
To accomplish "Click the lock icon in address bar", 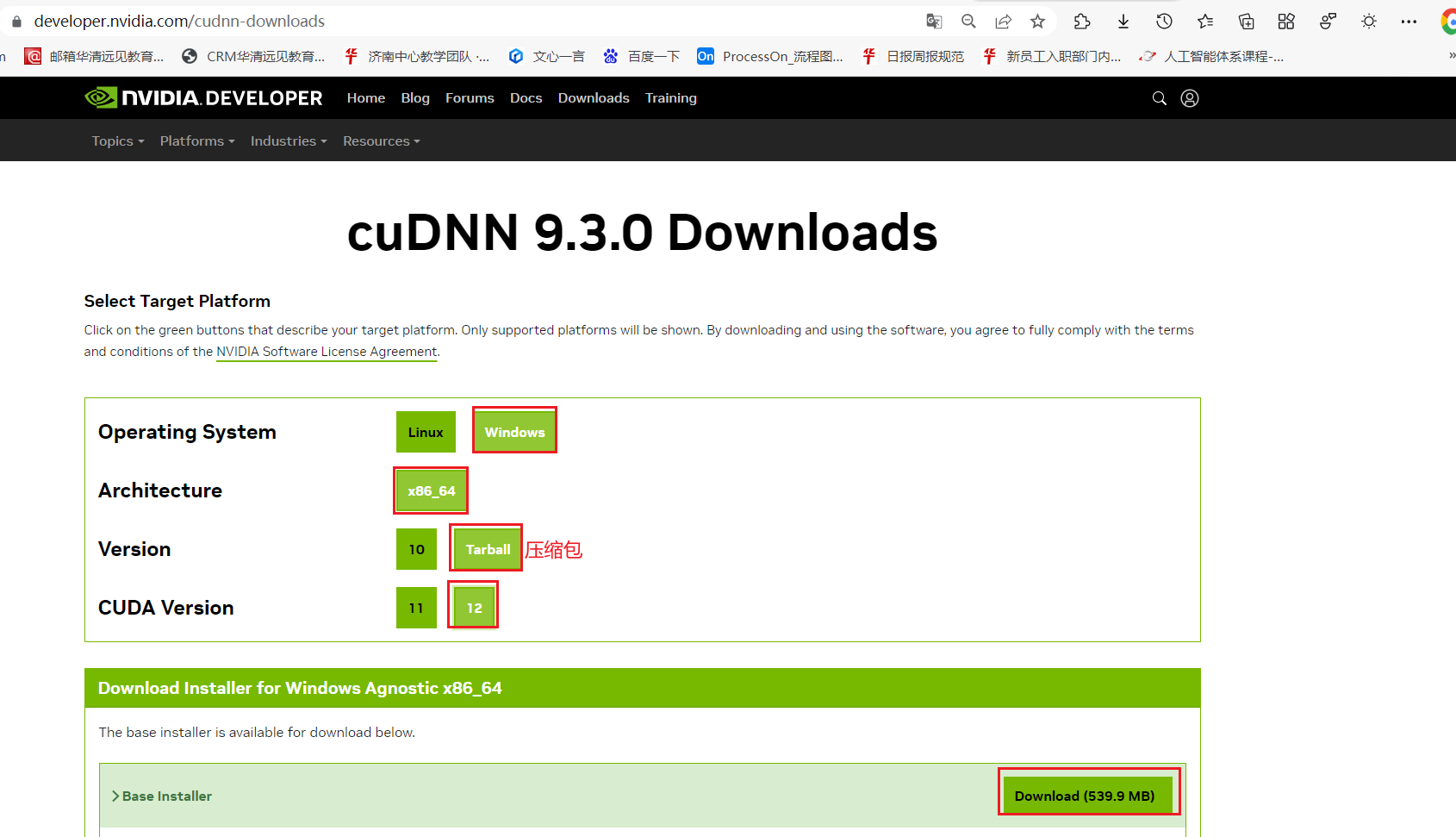I will point(16,22).
